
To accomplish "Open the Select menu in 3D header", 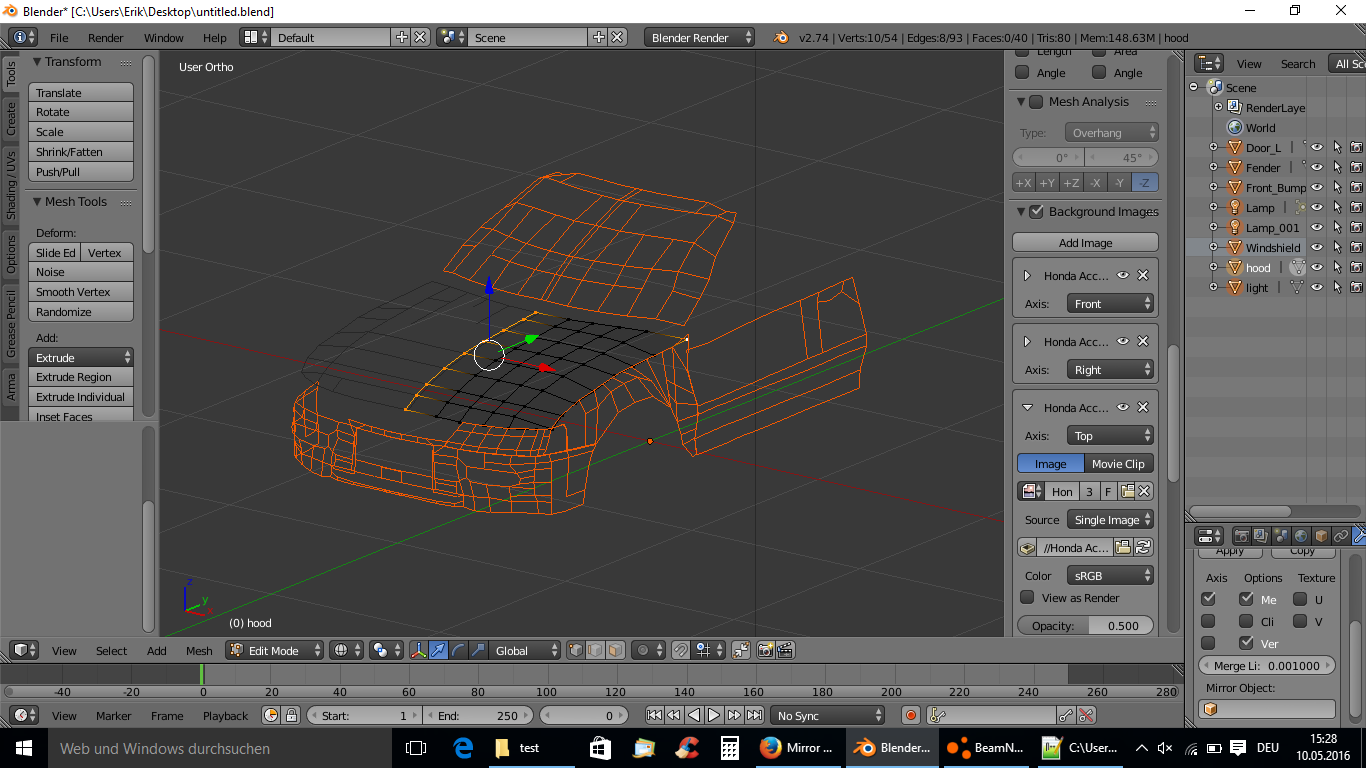I will (x=111, y=650).
